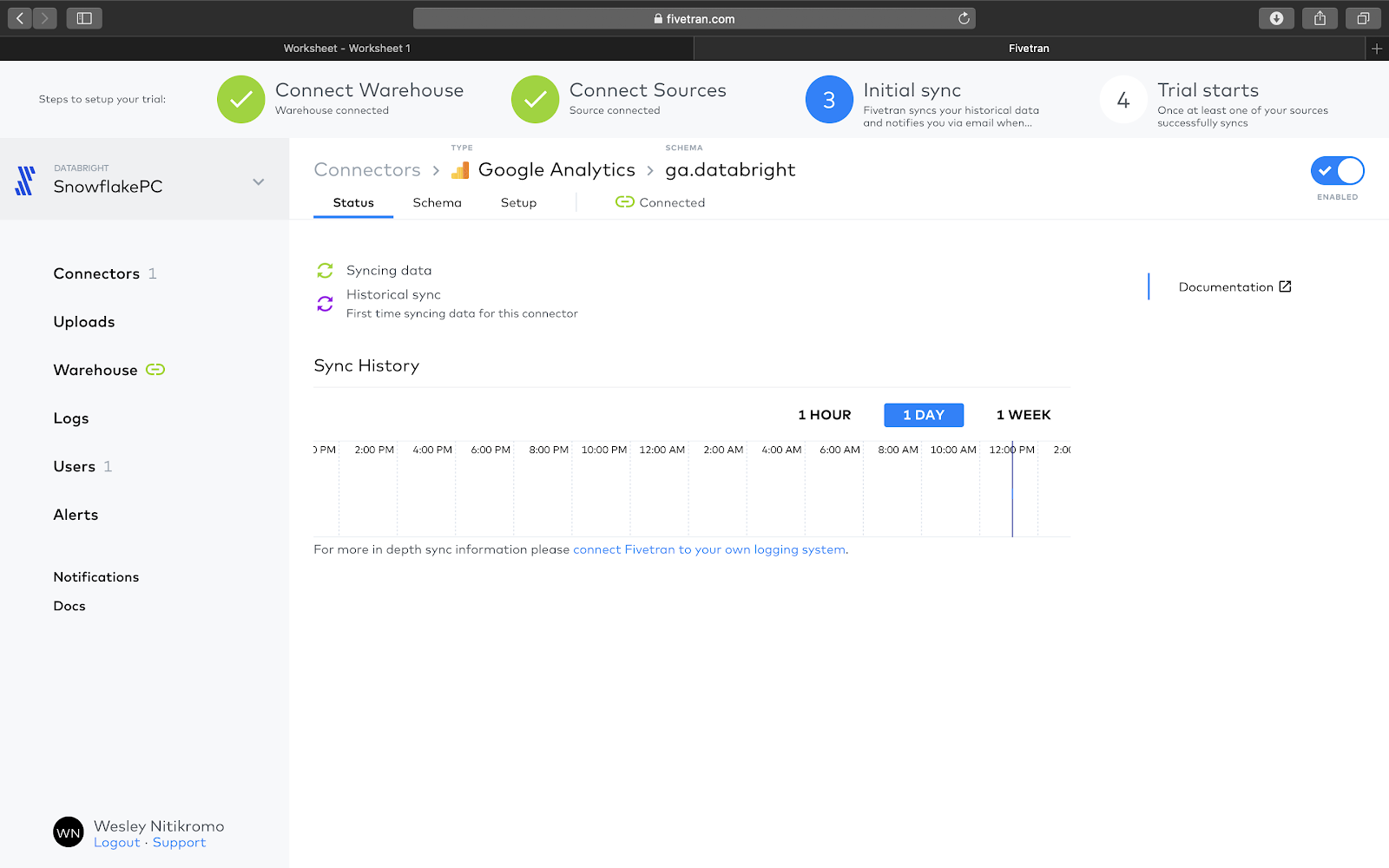Click the Google Analytics connector icon

(x=460, y=170)
